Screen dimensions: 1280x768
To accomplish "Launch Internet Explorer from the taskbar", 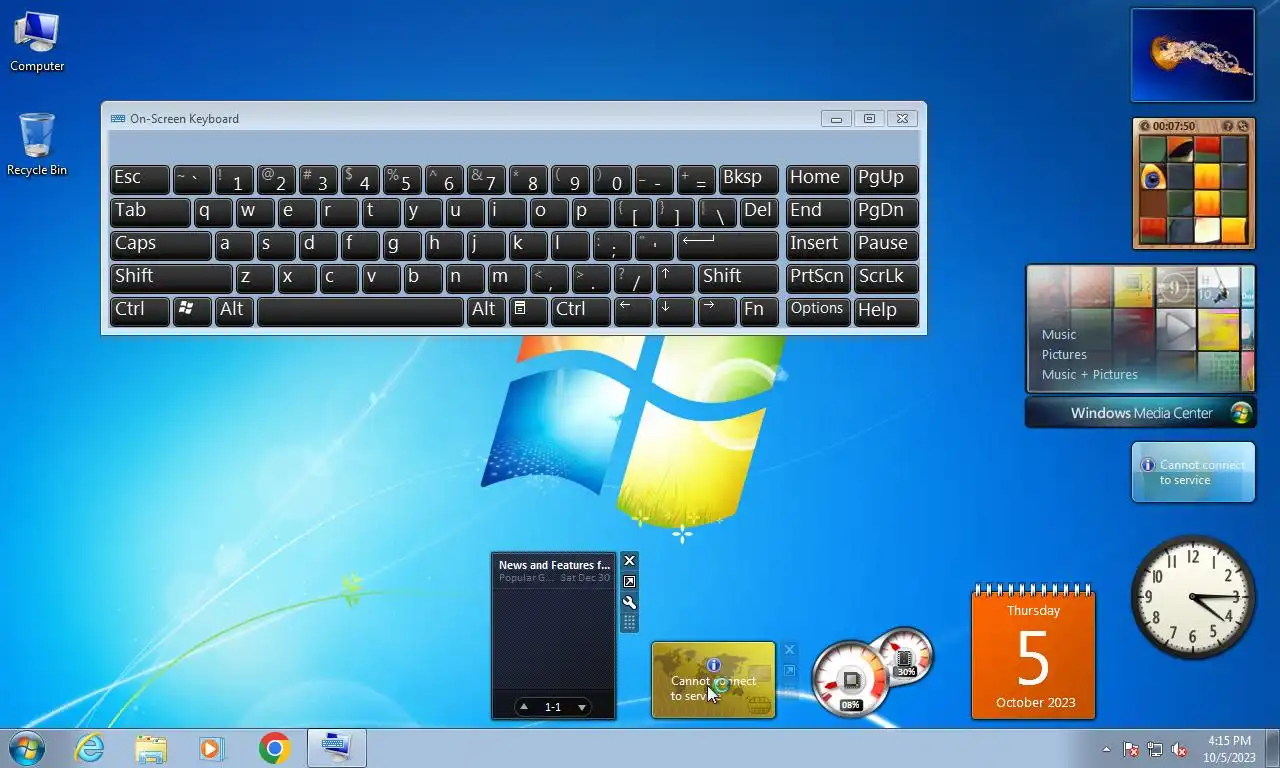I will 90,748.
